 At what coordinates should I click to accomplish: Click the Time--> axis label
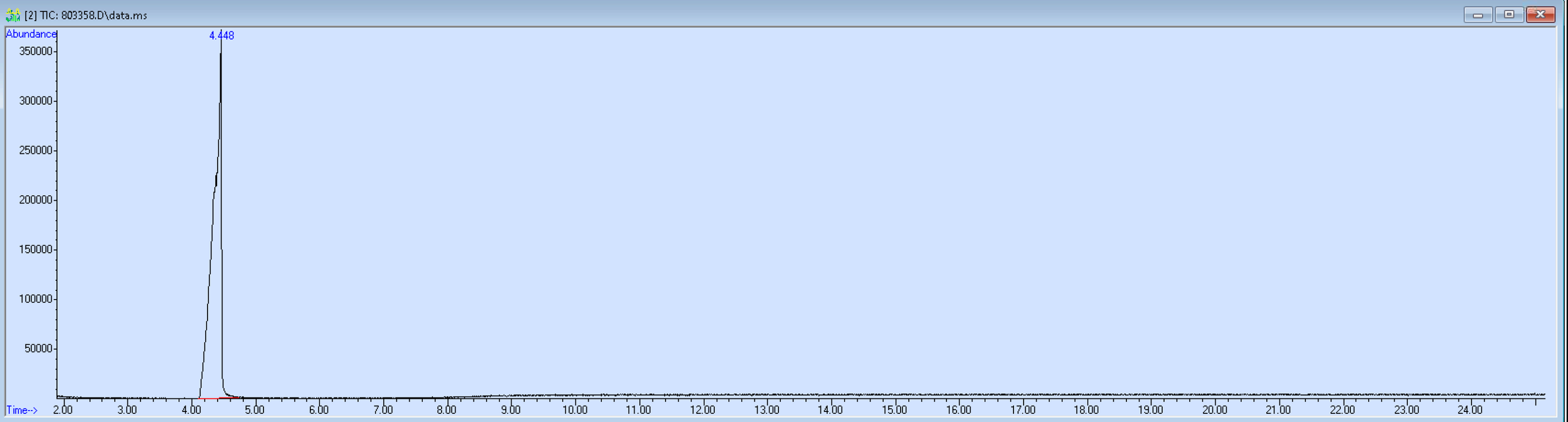coord(22,410)
